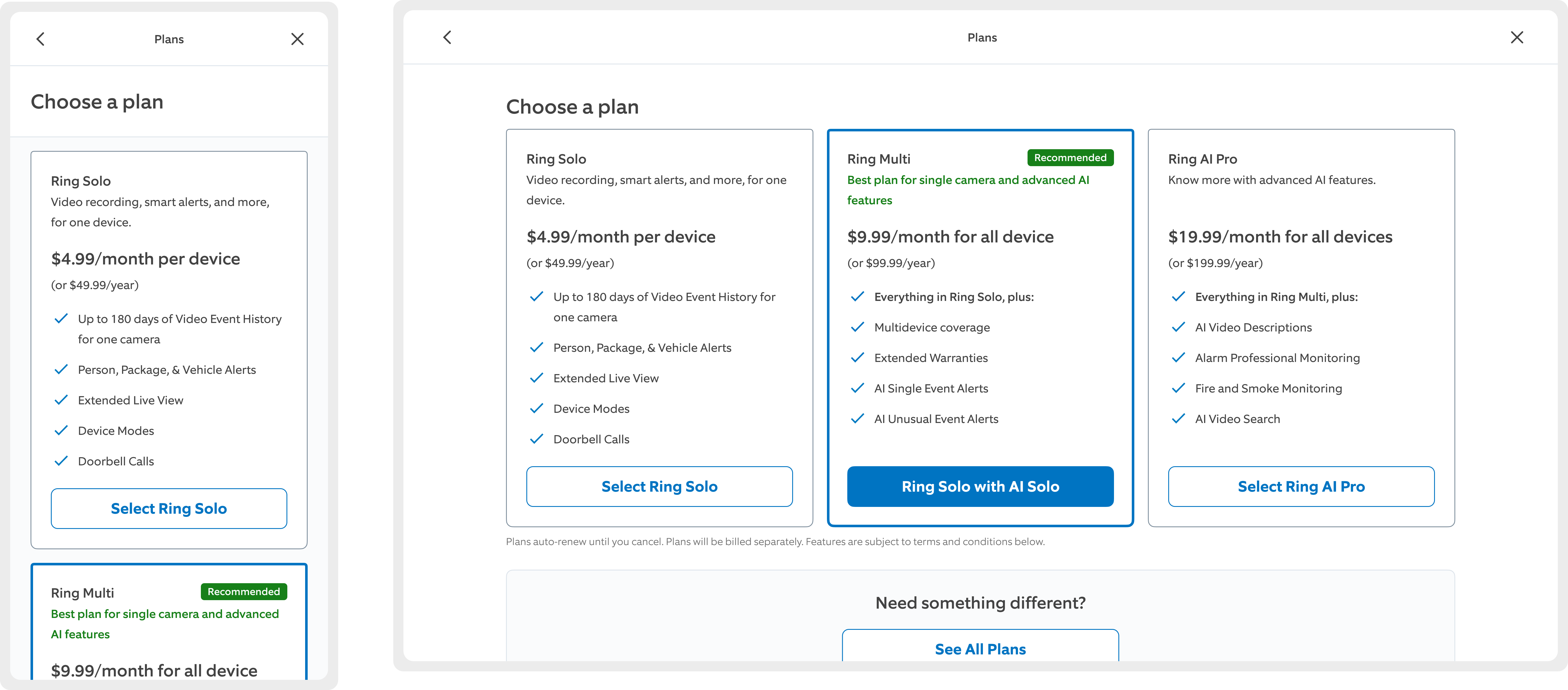Image resolution: width=1568 pixels, height=690 pixels.
Task: Select Ring Solo in the mobile panel
Action: 169,509
